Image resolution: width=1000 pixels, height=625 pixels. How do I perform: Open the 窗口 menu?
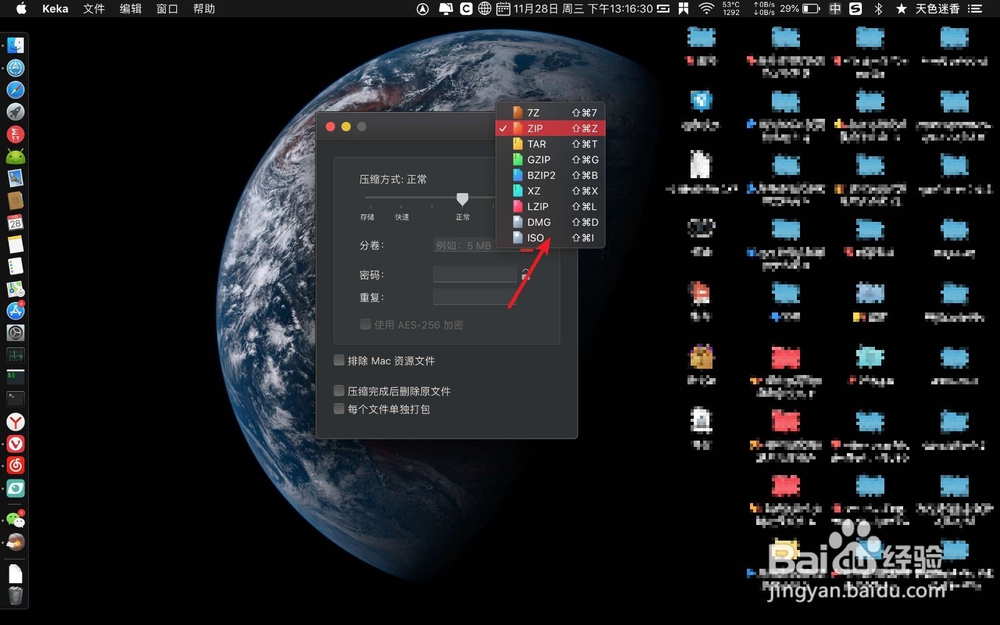(166, 9)
